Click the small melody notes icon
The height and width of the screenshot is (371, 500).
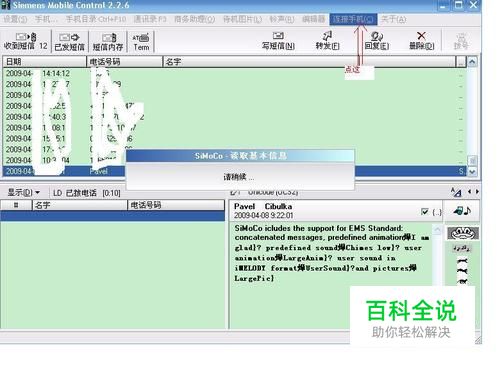[x=462, y=248]
